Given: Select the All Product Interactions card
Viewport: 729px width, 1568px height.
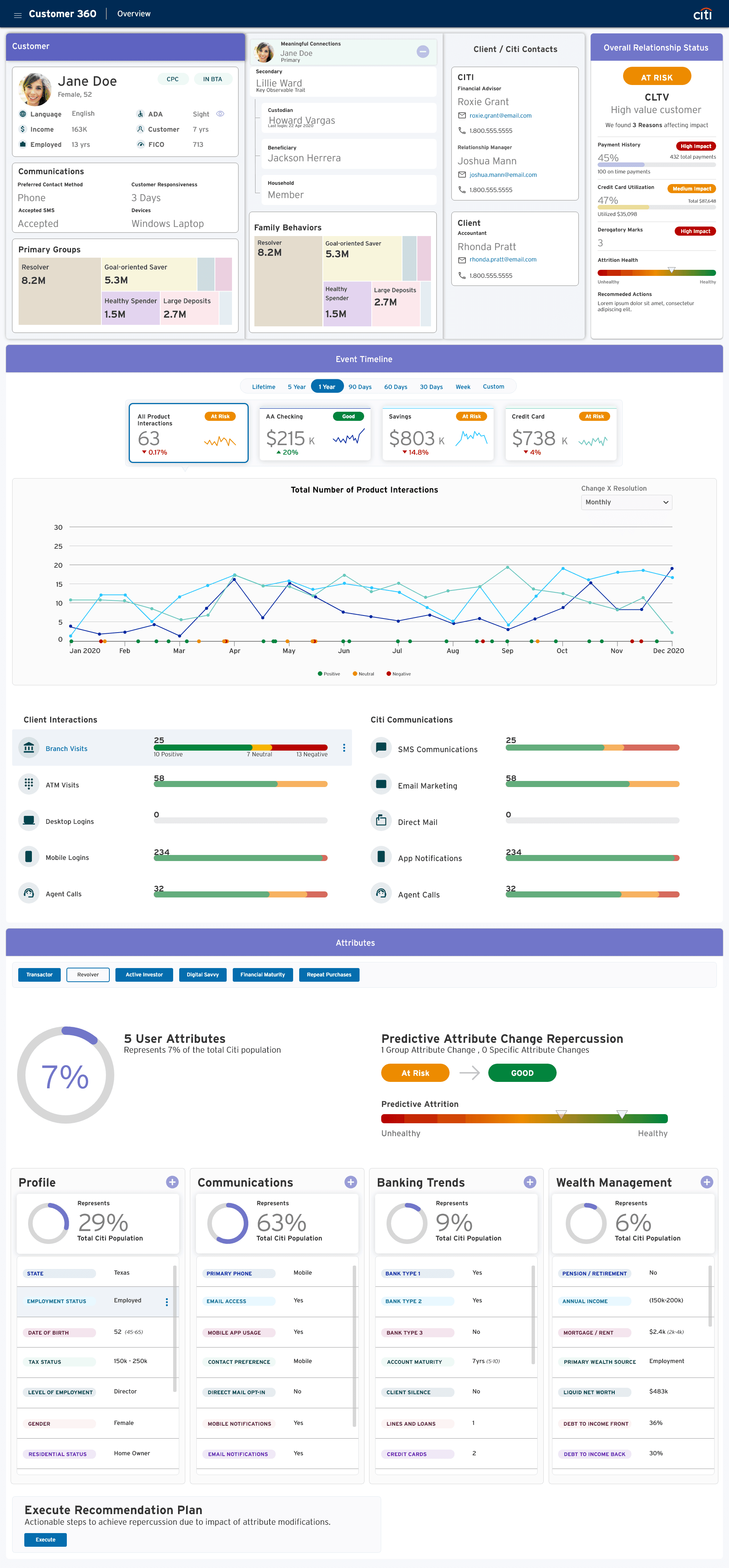Looking at the screenshot, I should click(x=189, y=433).
